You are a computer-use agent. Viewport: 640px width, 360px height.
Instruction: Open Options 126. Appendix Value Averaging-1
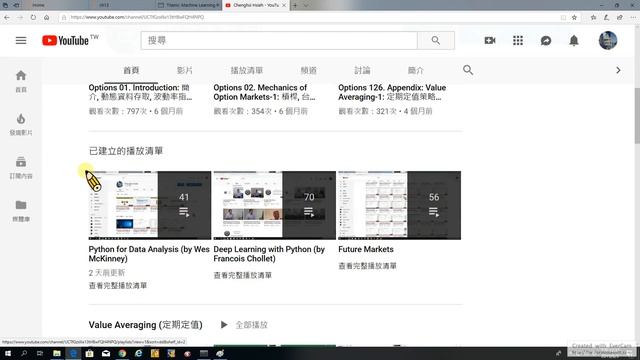click(x=392, y=92)
